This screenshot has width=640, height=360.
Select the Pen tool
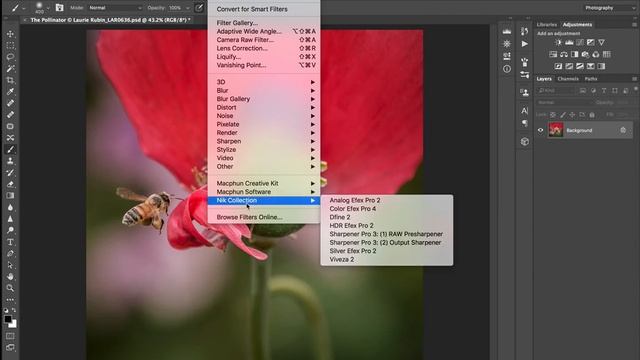tap(10, 253)
